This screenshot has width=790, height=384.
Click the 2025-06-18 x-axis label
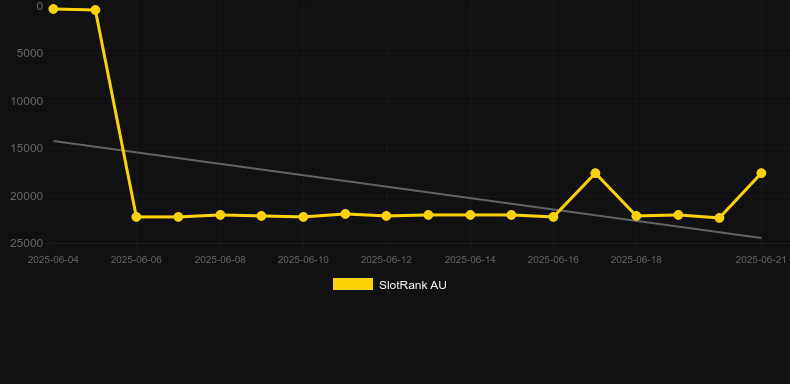point(636,260)
